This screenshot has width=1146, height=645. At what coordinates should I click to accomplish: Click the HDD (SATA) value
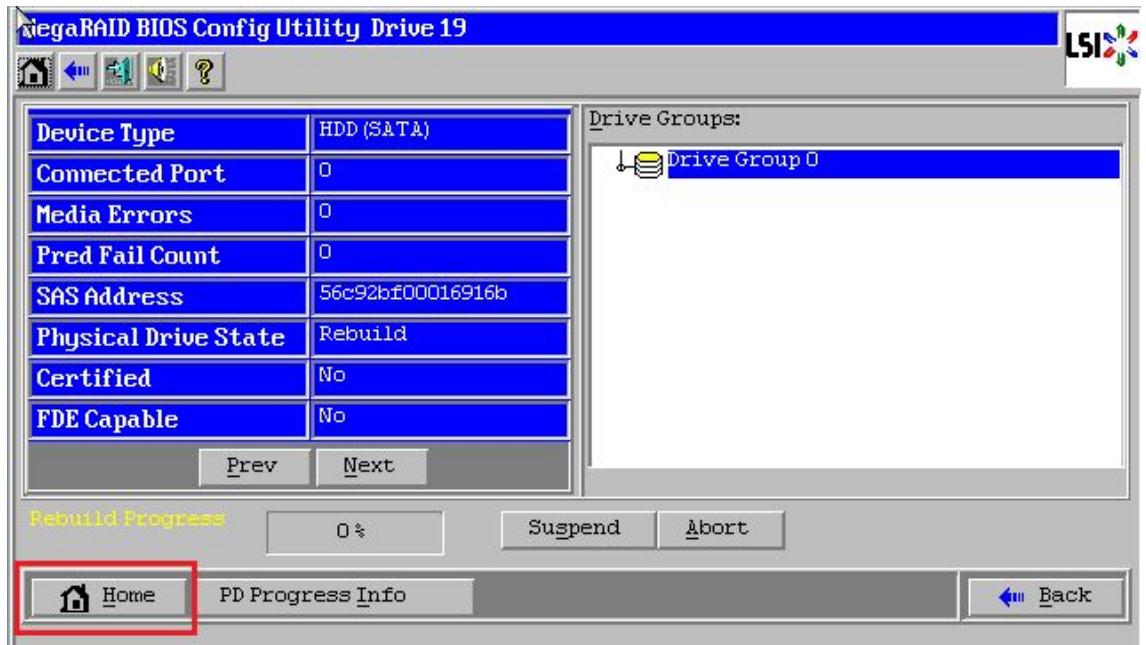[374, 129]
